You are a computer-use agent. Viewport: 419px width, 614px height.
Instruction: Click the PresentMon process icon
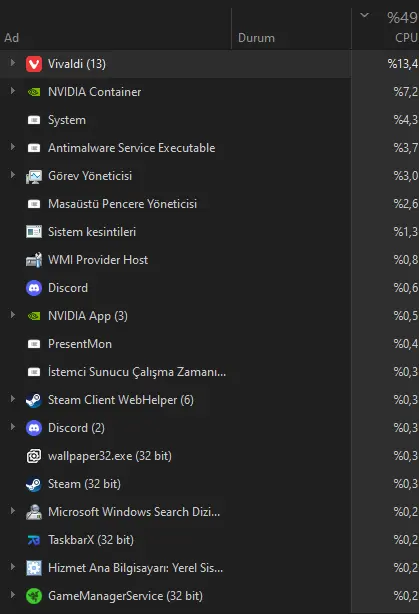pos(34,344)
